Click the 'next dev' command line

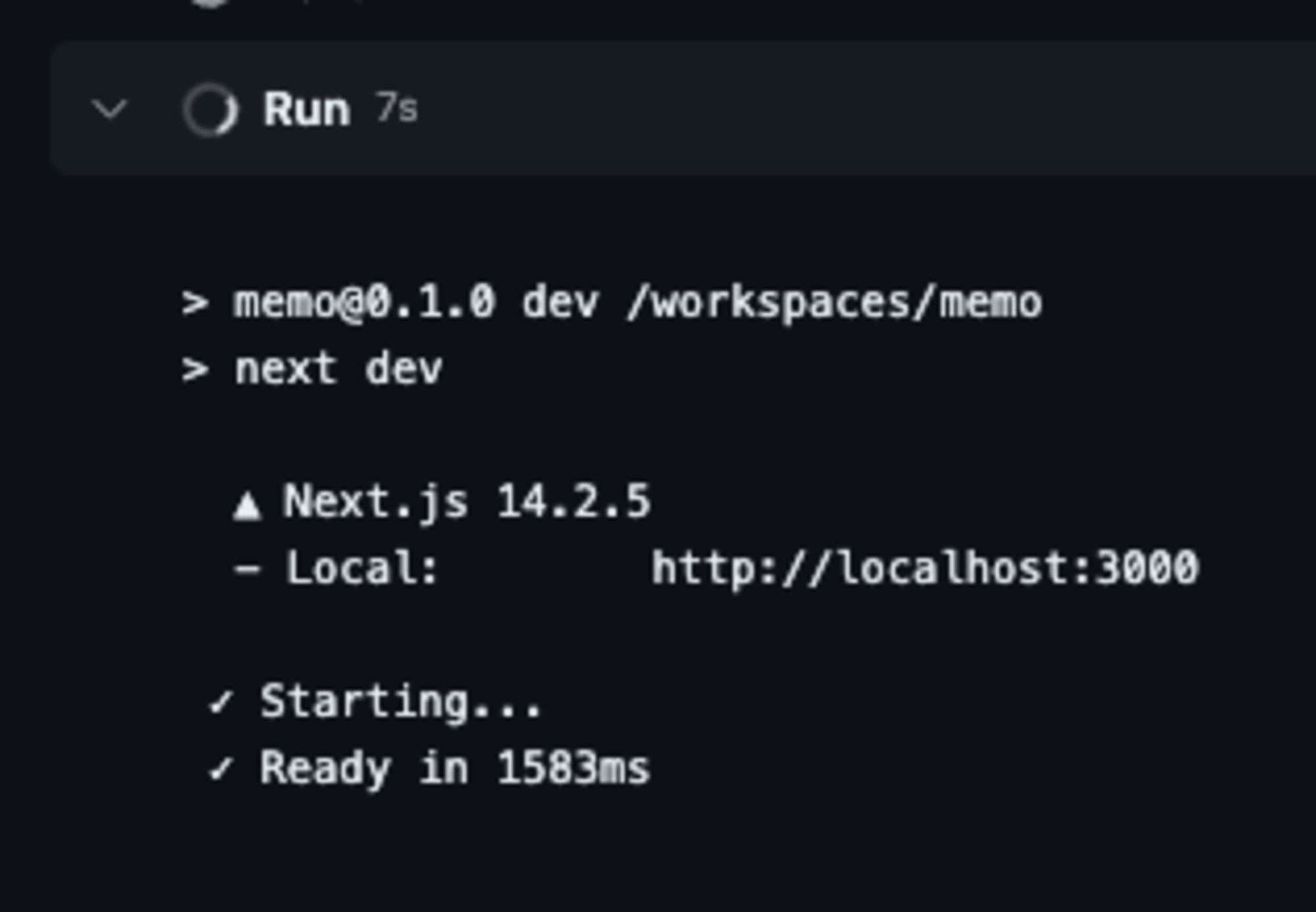312,368
